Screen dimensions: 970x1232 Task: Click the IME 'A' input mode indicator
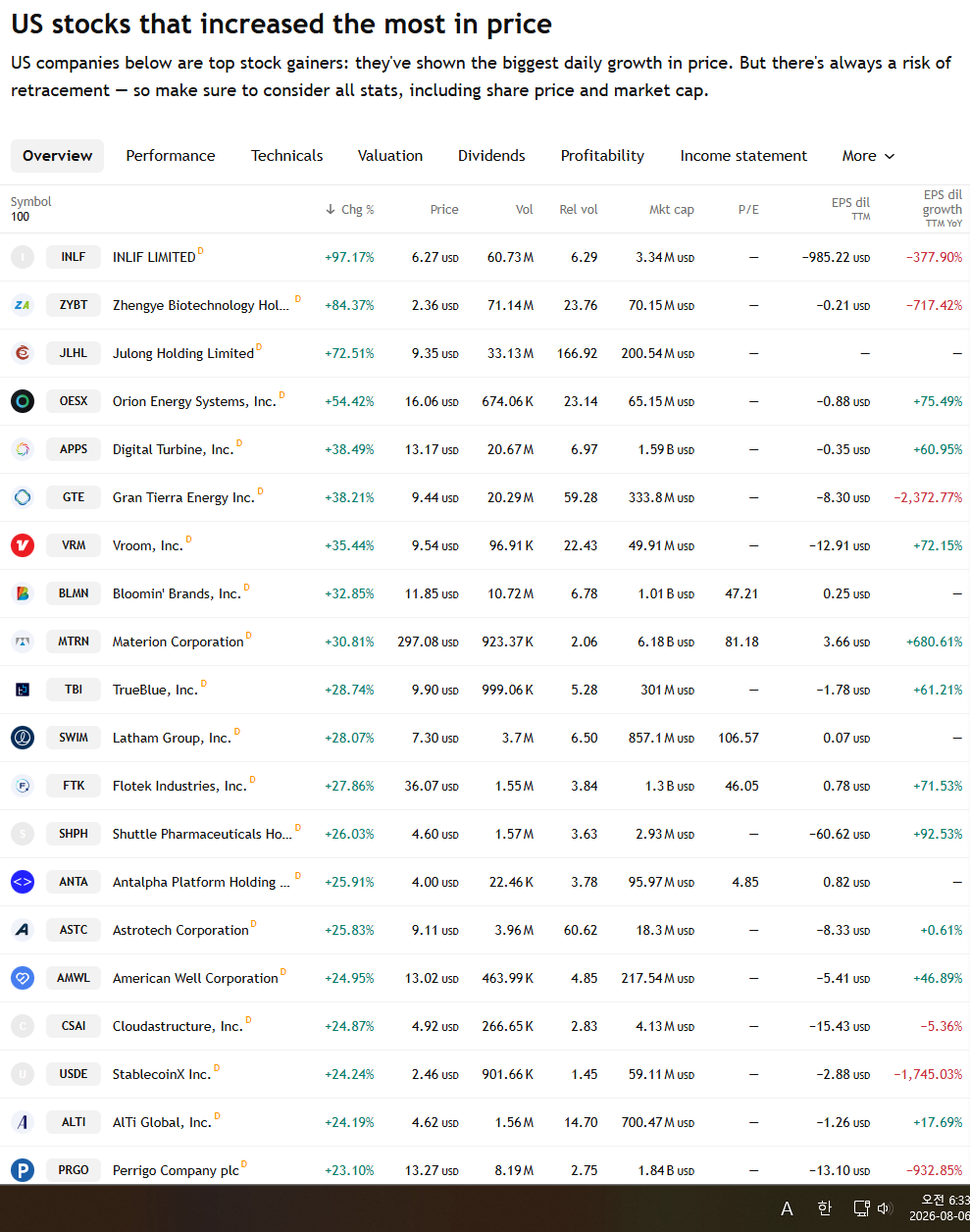tap(787, 1208)
